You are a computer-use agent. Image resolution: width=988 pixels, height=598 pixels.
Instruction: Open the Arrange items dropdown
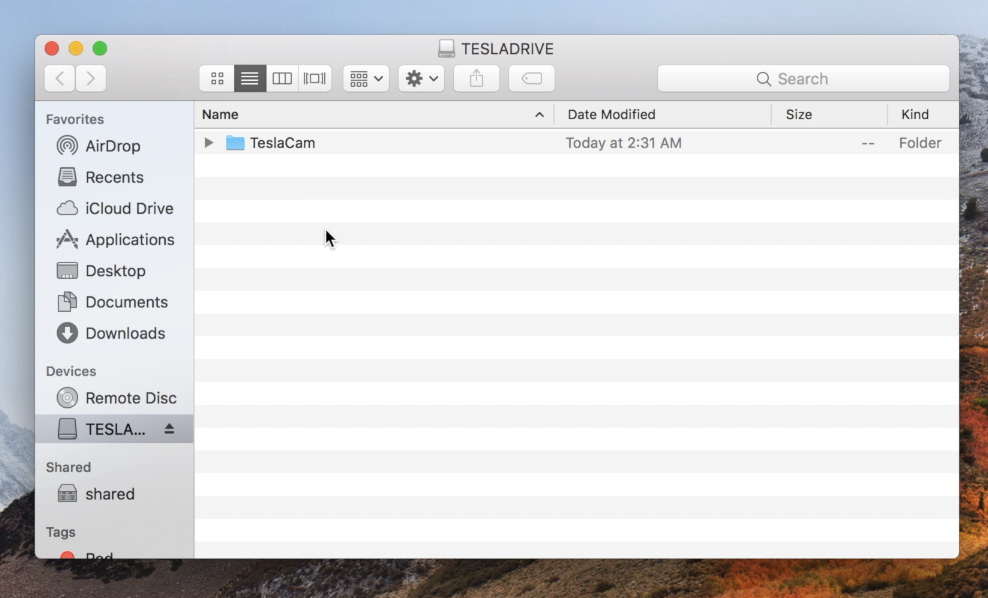[x=366, y=79]
